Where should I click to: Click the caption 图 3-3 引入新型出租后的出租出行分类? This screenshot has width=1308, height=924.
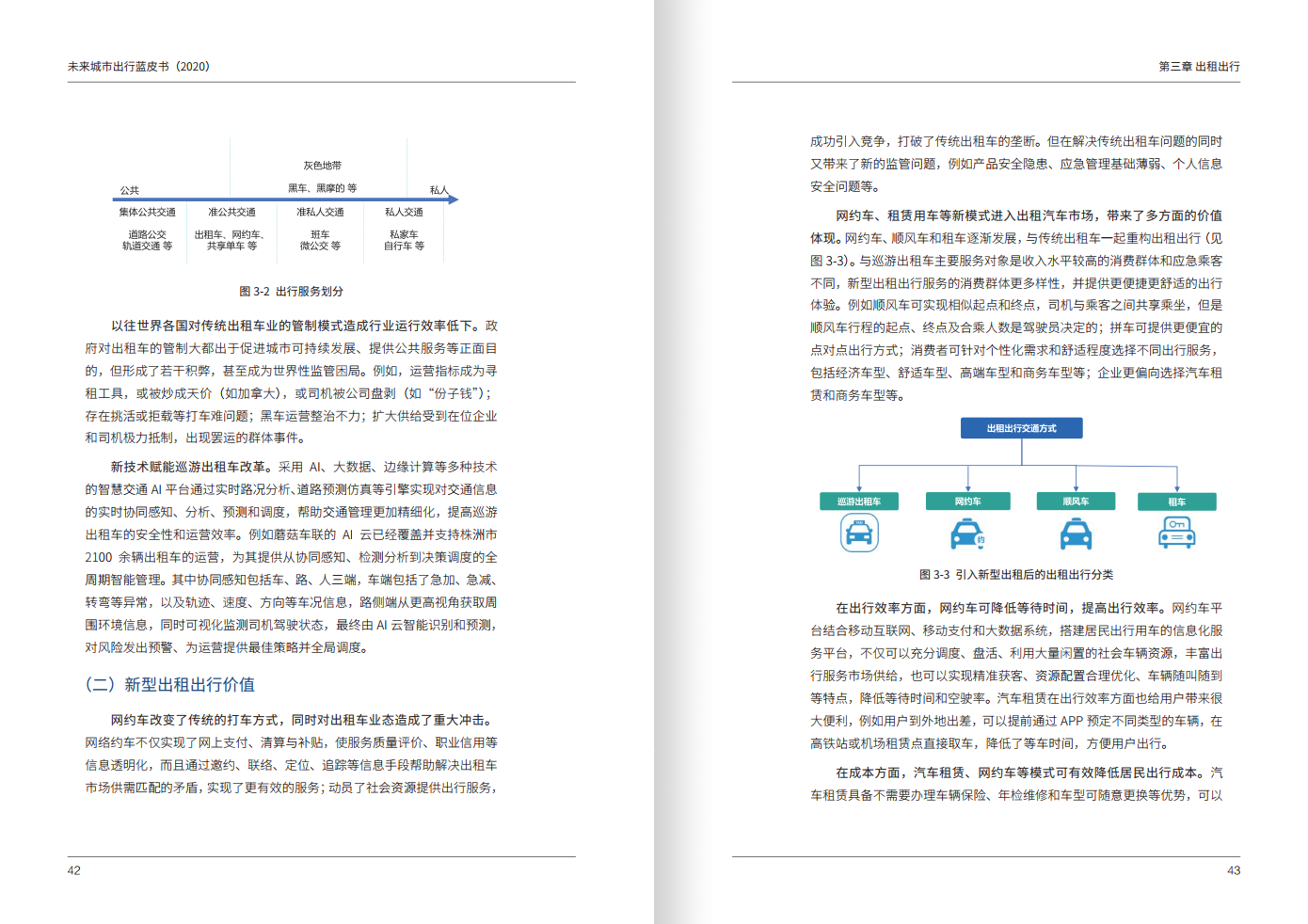1015,574
